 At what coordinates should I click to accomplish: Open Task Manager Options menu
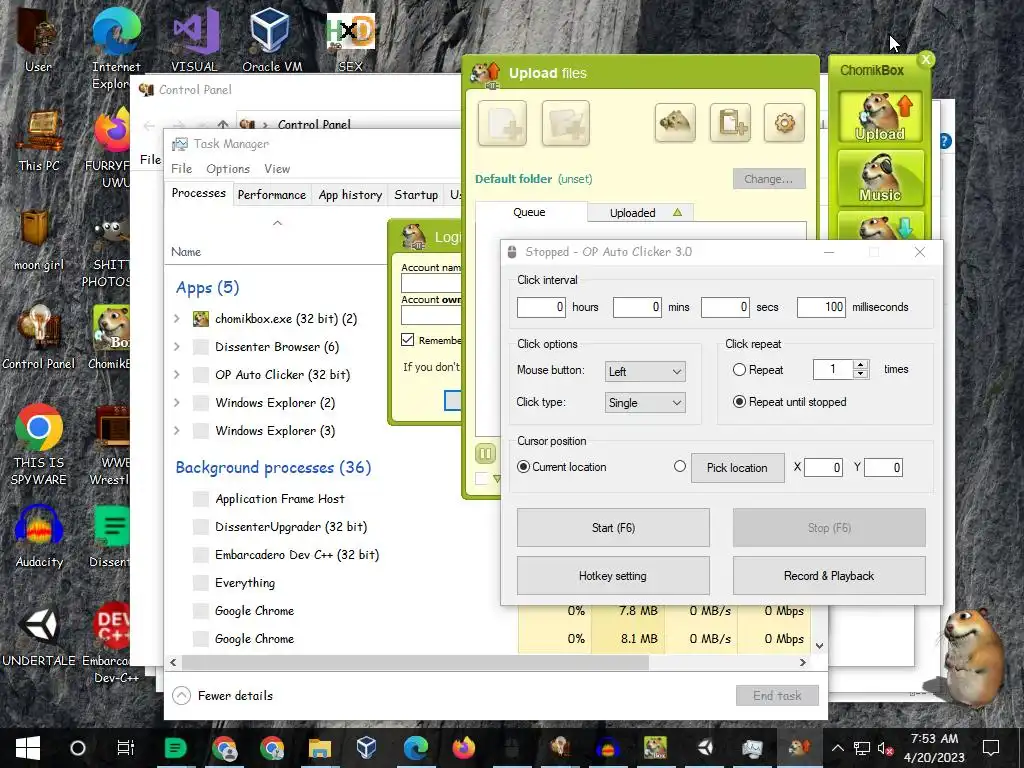pos(228,168)
